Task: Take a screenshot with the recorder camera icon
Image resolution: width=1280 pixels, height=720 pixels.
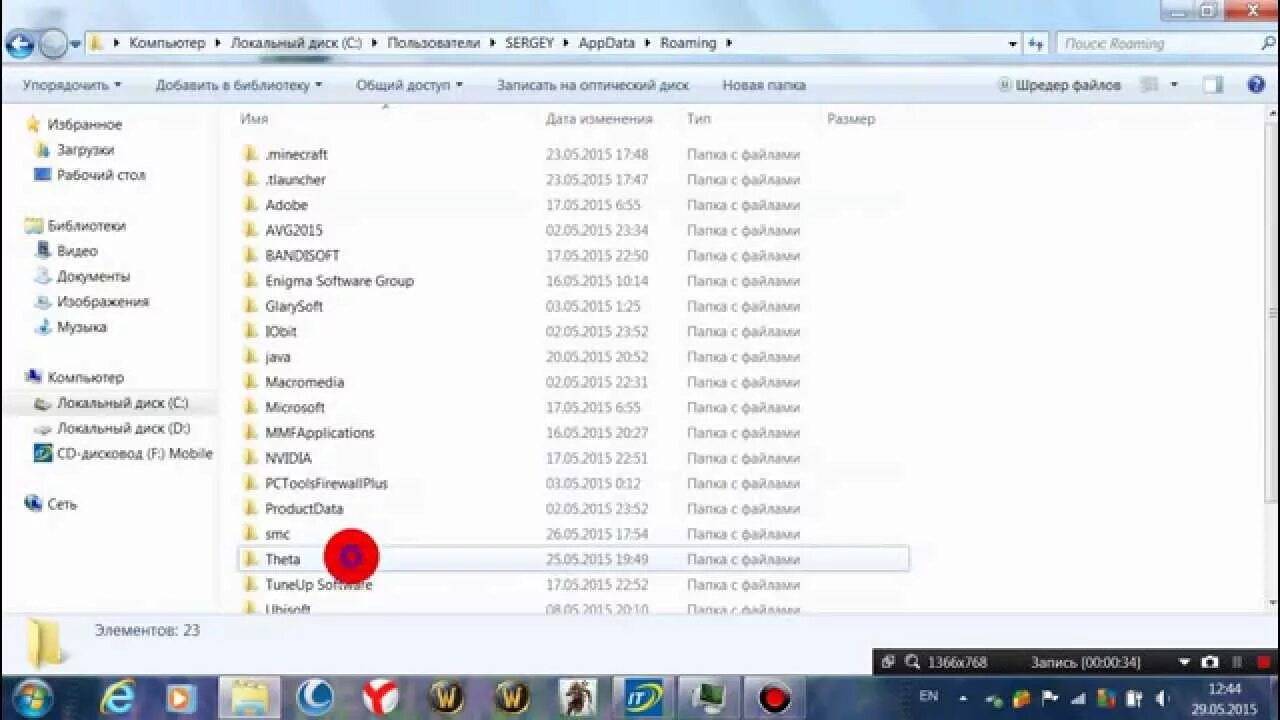Action: pos(1210,662)
